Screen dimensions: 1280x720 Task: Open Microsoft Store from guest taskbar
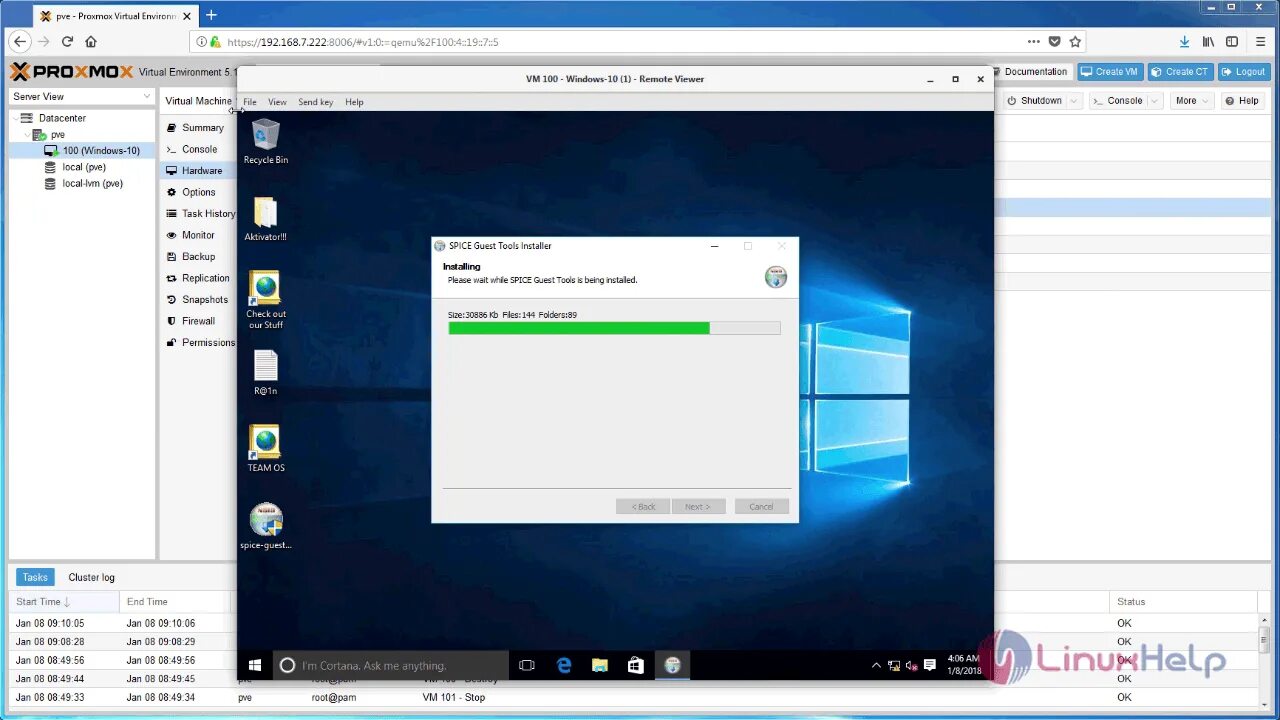635,665
